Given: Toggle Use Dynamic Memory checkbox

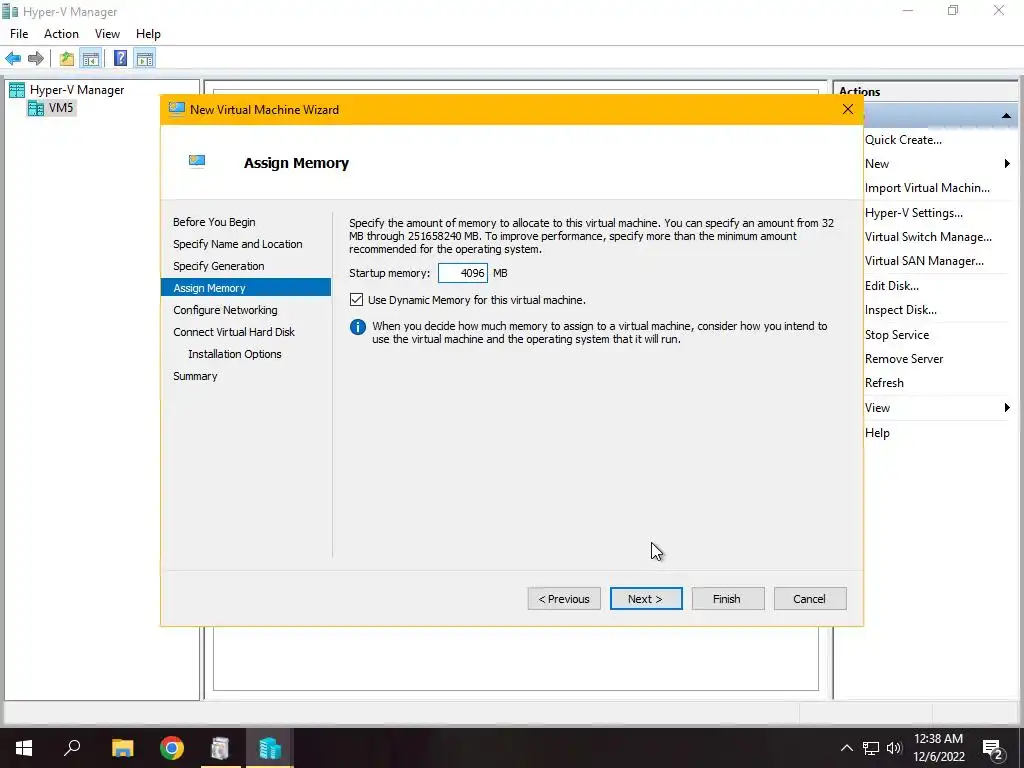Looking at the screenshot, I should (x=356, y=300).
